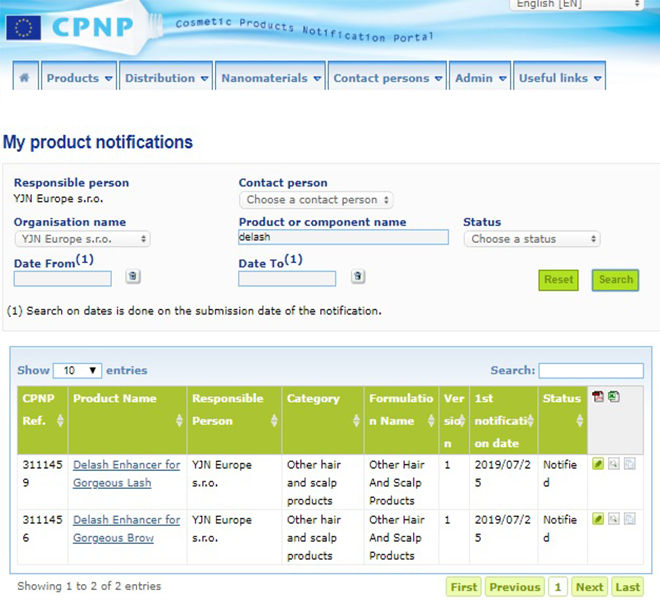Open the Useful links menu

coord(560,77)
